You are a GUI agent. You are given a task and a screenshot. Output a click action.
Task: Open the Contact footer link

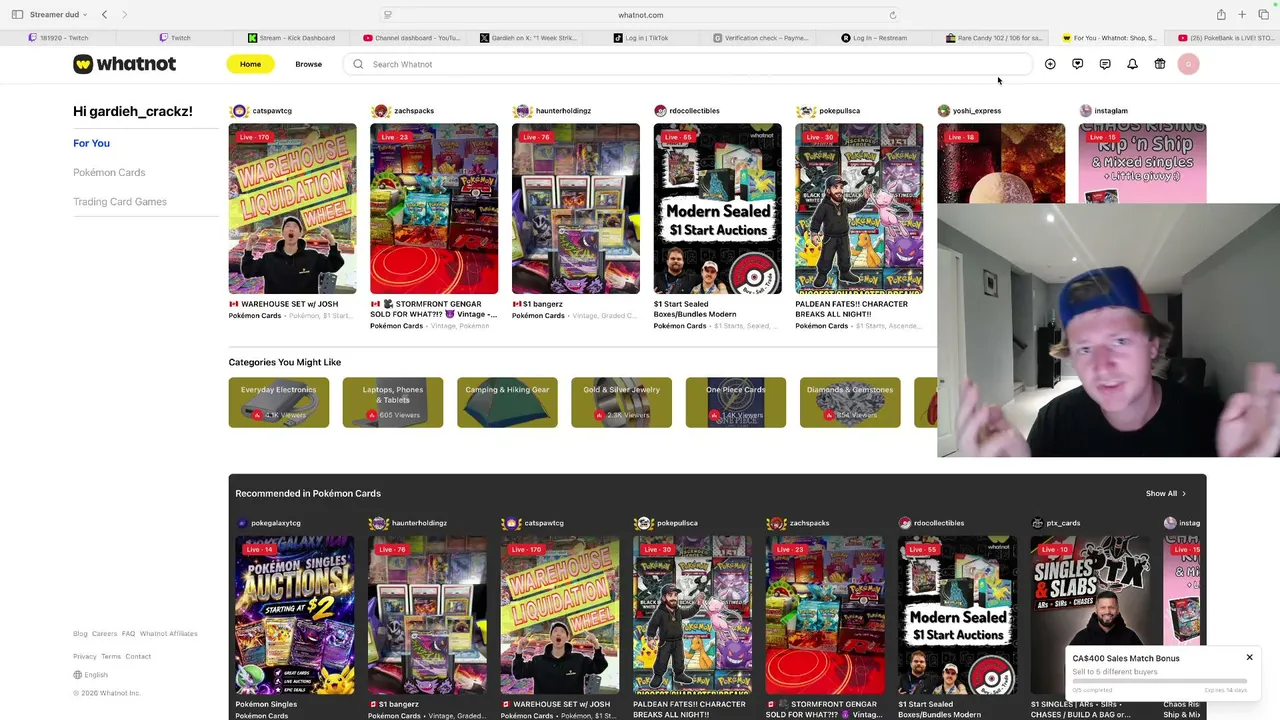click(138, 657)
